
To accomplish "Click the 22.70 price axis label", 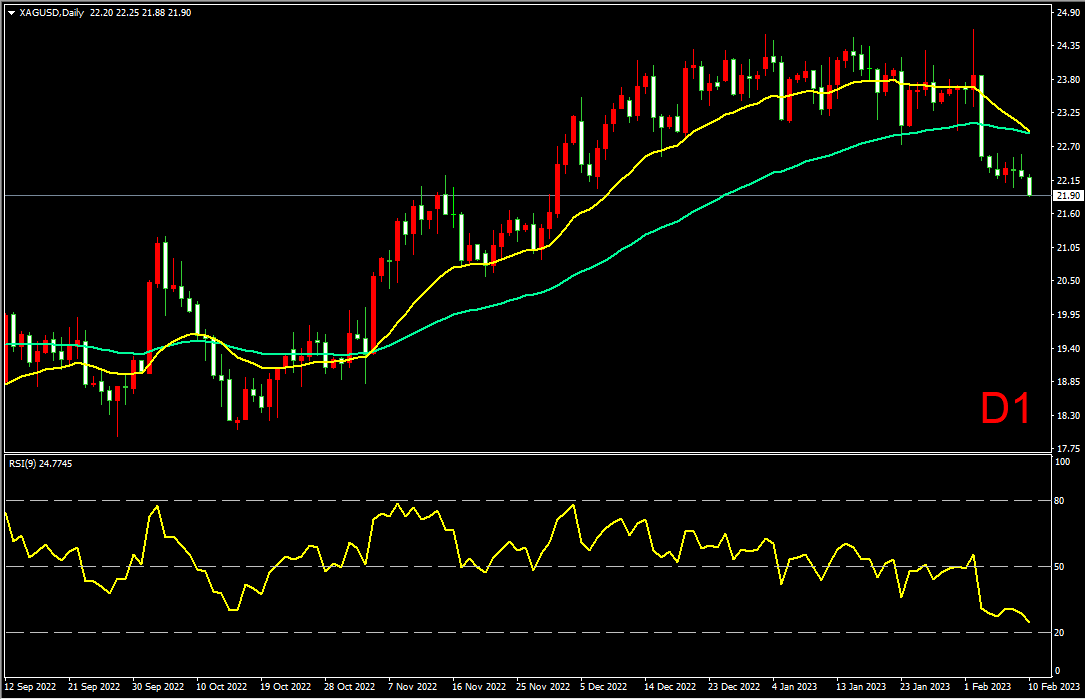I will (x=1068, y=147).
